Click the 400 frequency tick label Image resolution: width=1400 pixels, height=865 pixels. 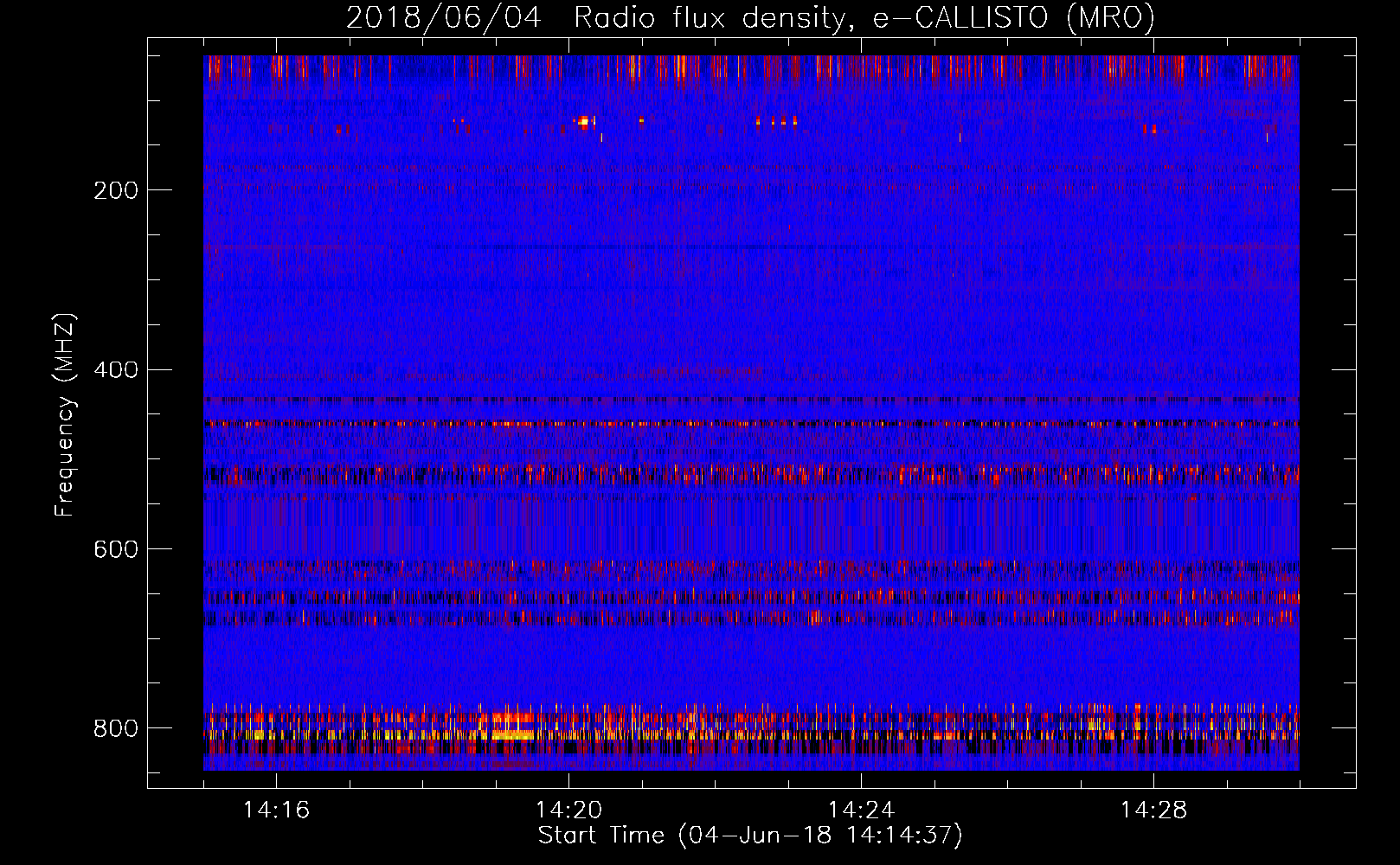click(116, 370)
